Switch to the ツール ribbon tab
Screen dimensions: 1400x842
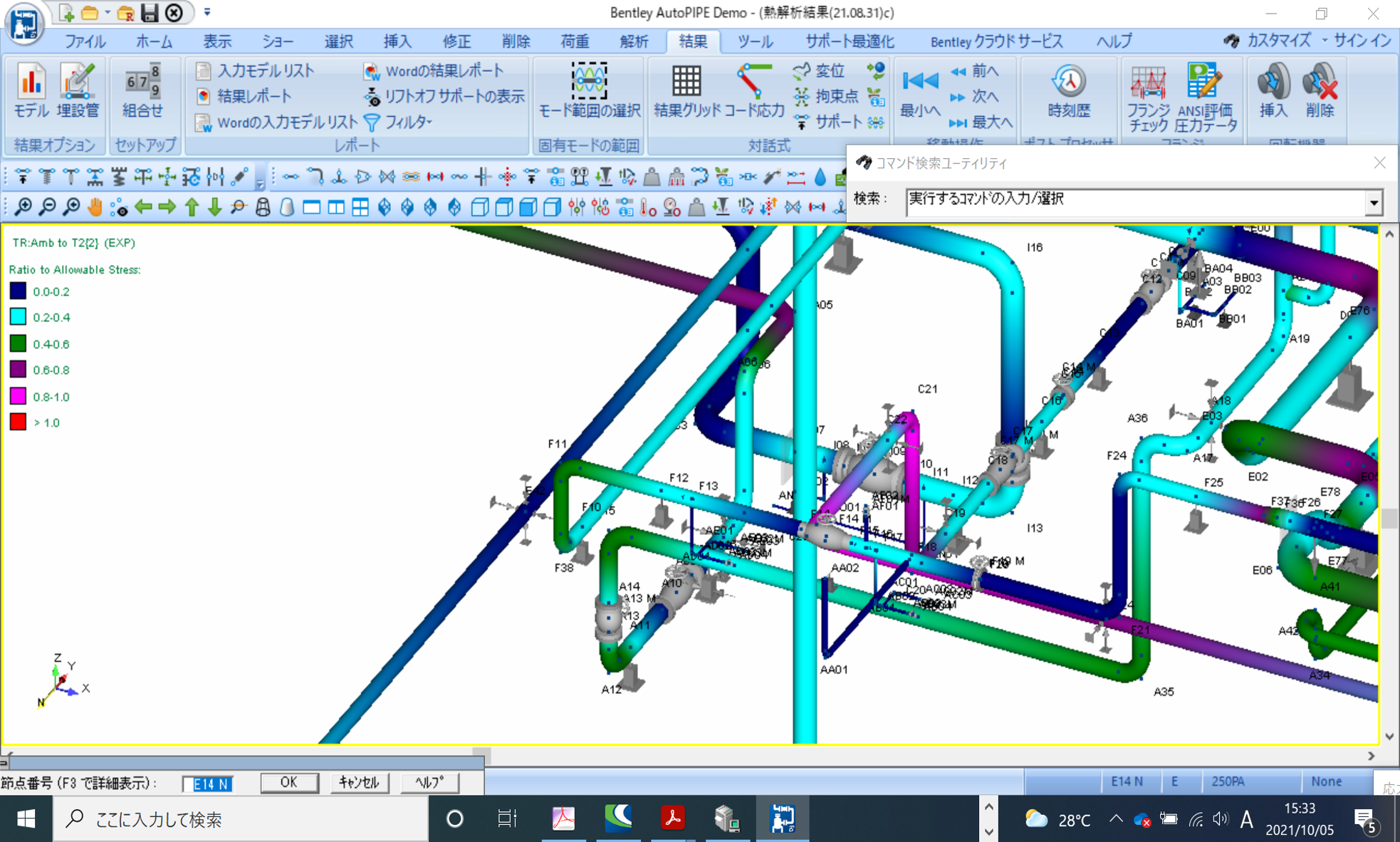pos(756,41)
